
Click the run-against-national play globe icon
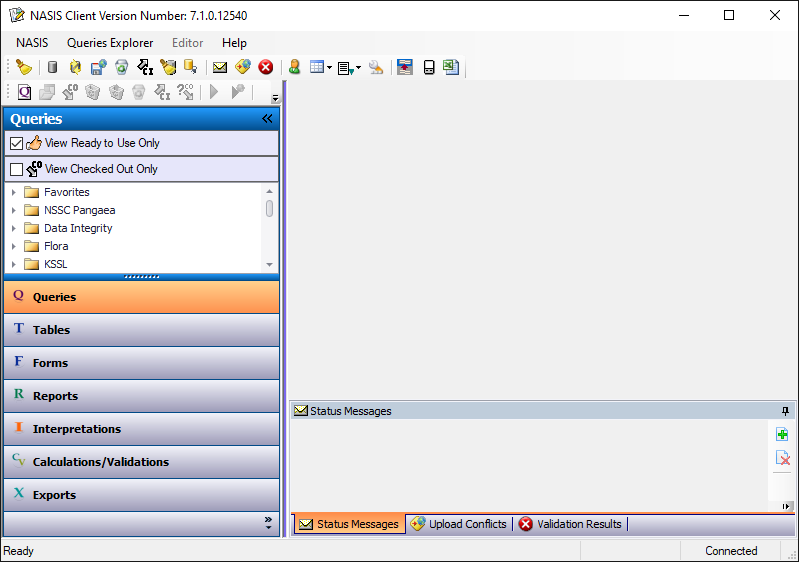click(x=237, y=92)
